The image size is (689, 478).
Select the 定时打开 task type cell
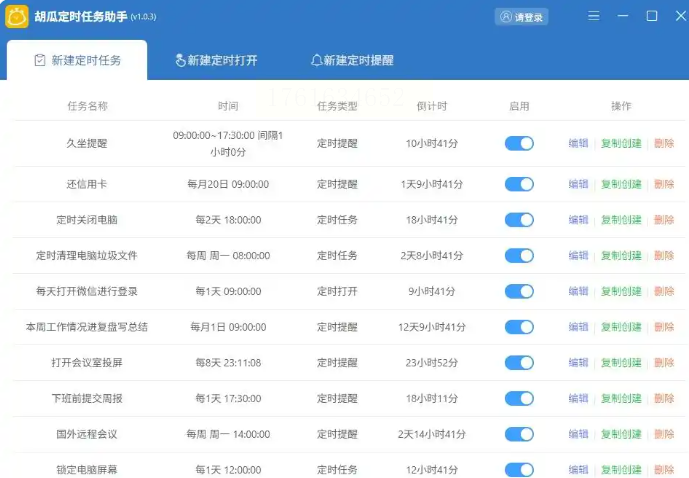tap(337, 291)
